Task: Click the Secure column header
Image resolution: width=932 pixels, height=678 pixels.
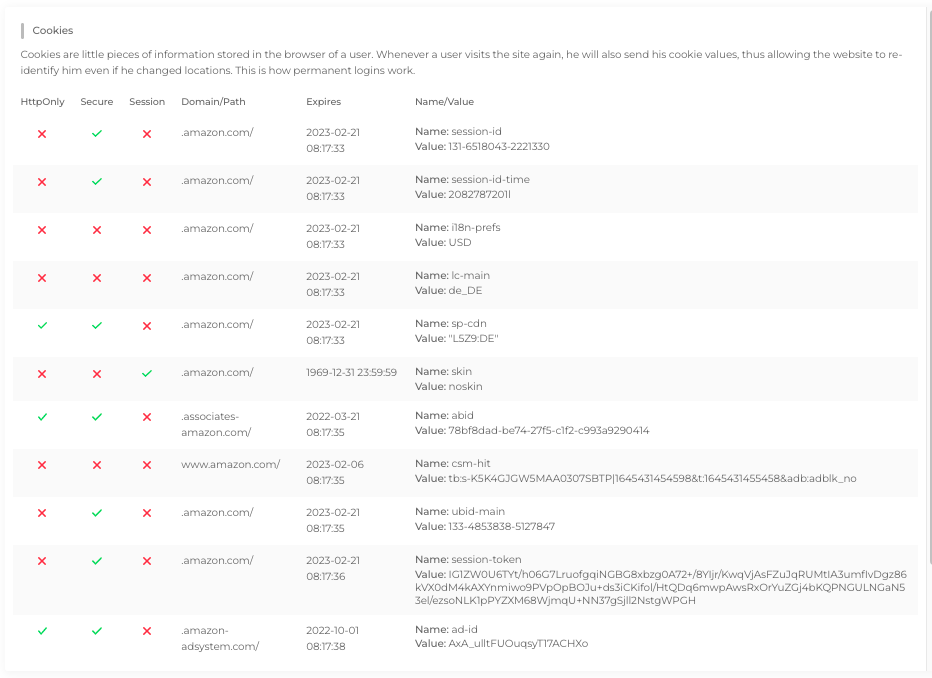Action: [97, 102]
